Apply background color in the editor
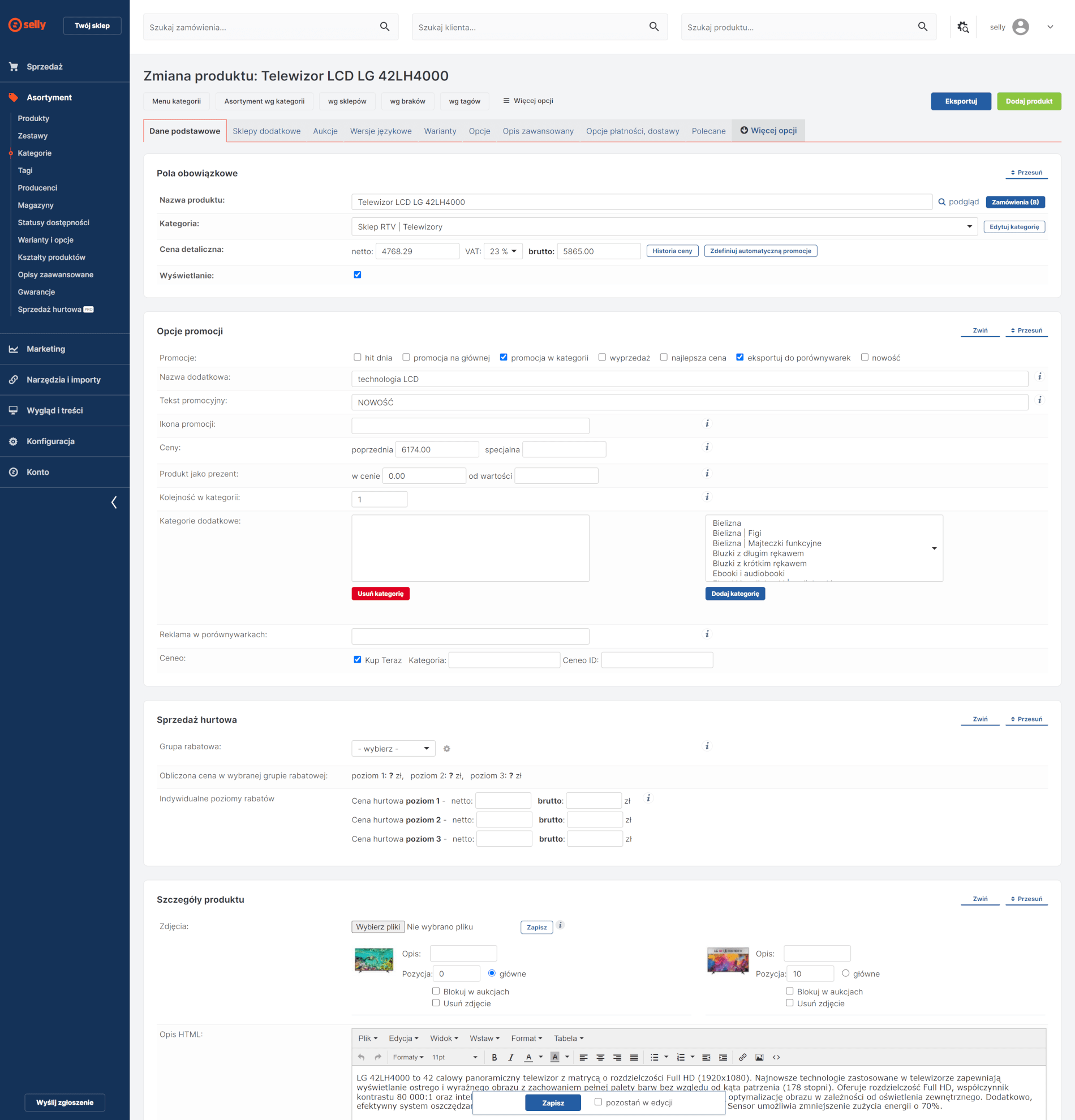Screen dimensions: 1075x1120 [554, 1057]
